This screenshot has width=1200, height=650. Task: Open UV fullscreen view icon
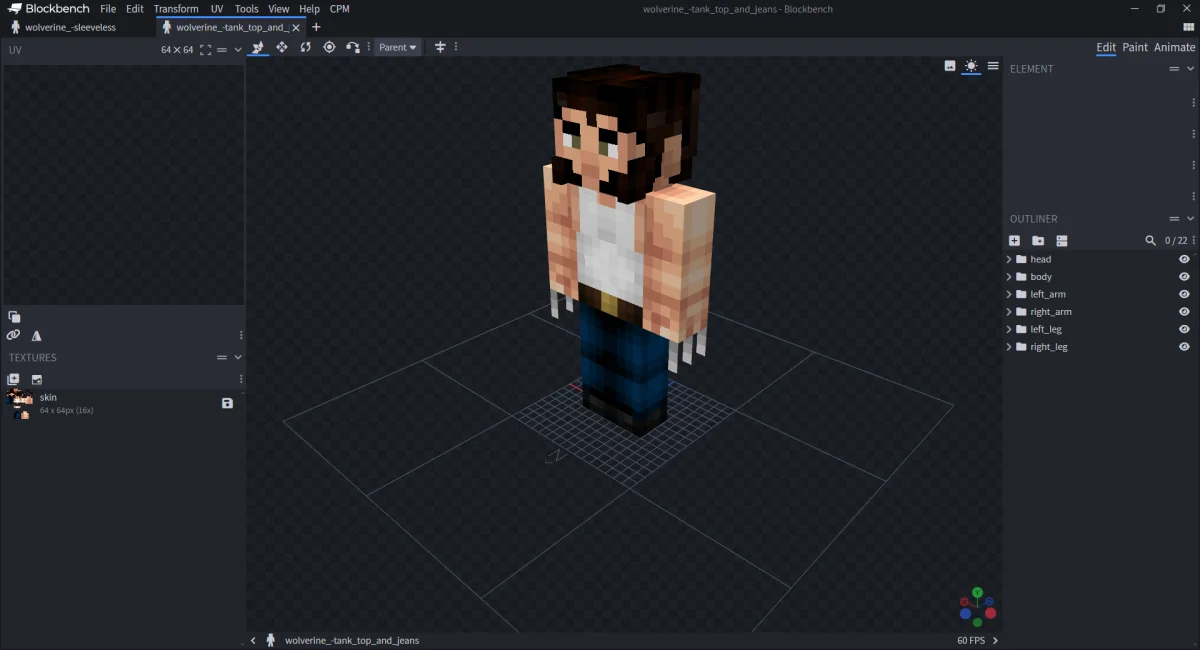tap(205, 49)
